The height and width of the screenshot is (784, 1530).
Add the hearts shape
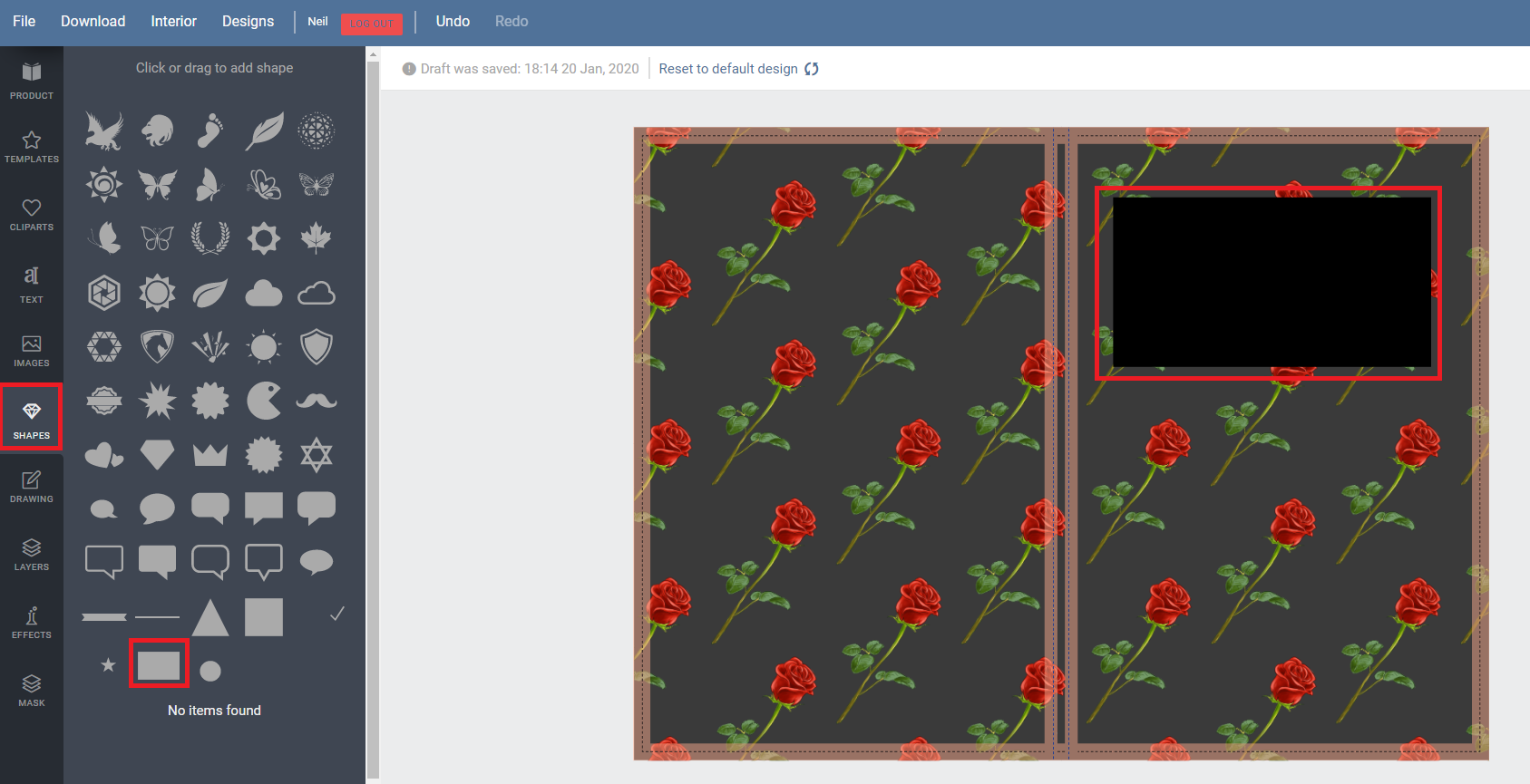coord(104,454)
